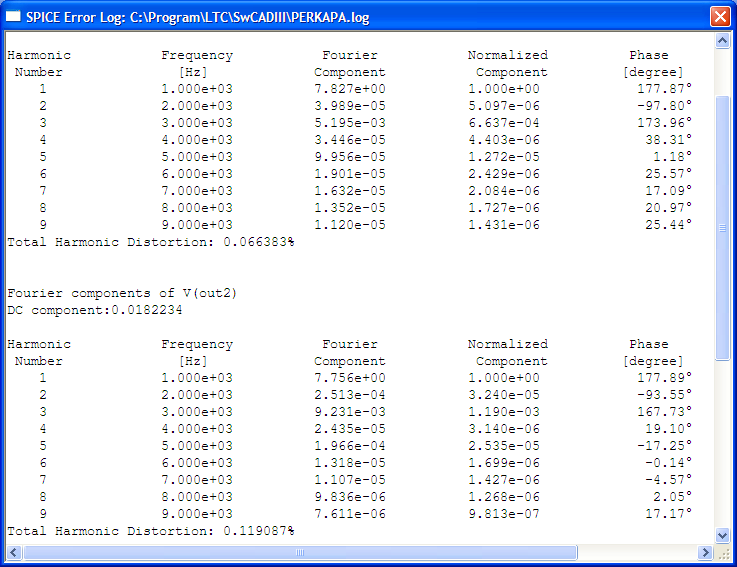
Task: Click phase value -93.55°
Action: (665, 394)
